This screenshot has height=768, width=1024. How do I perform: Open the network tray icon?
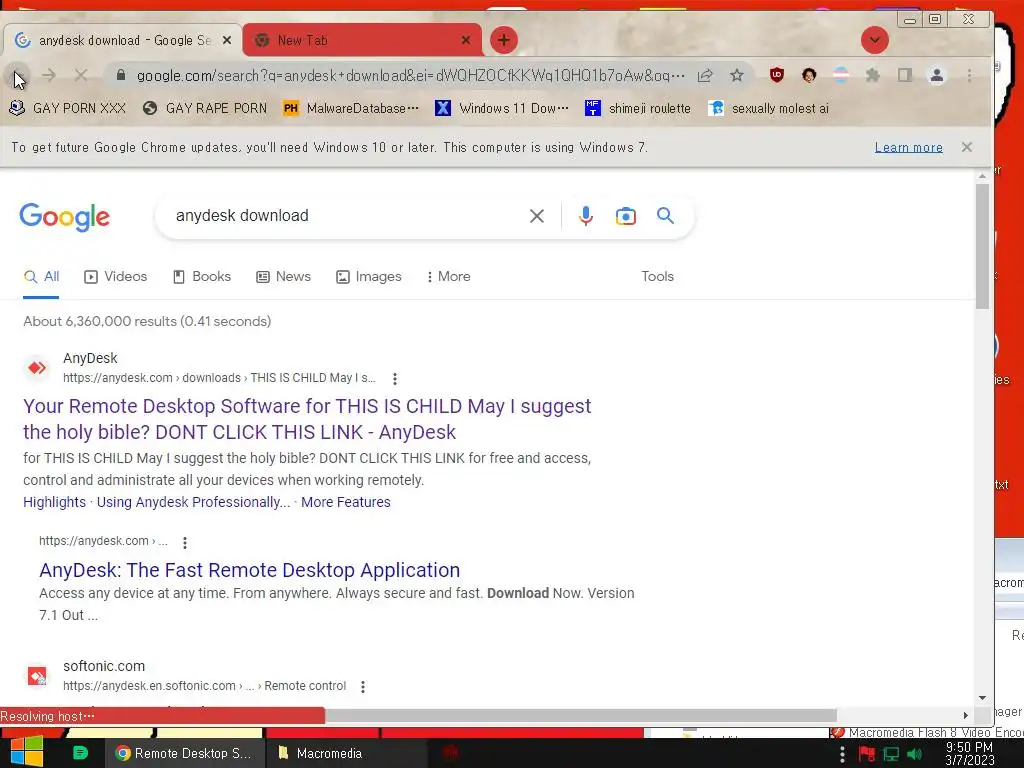[891, 754]
